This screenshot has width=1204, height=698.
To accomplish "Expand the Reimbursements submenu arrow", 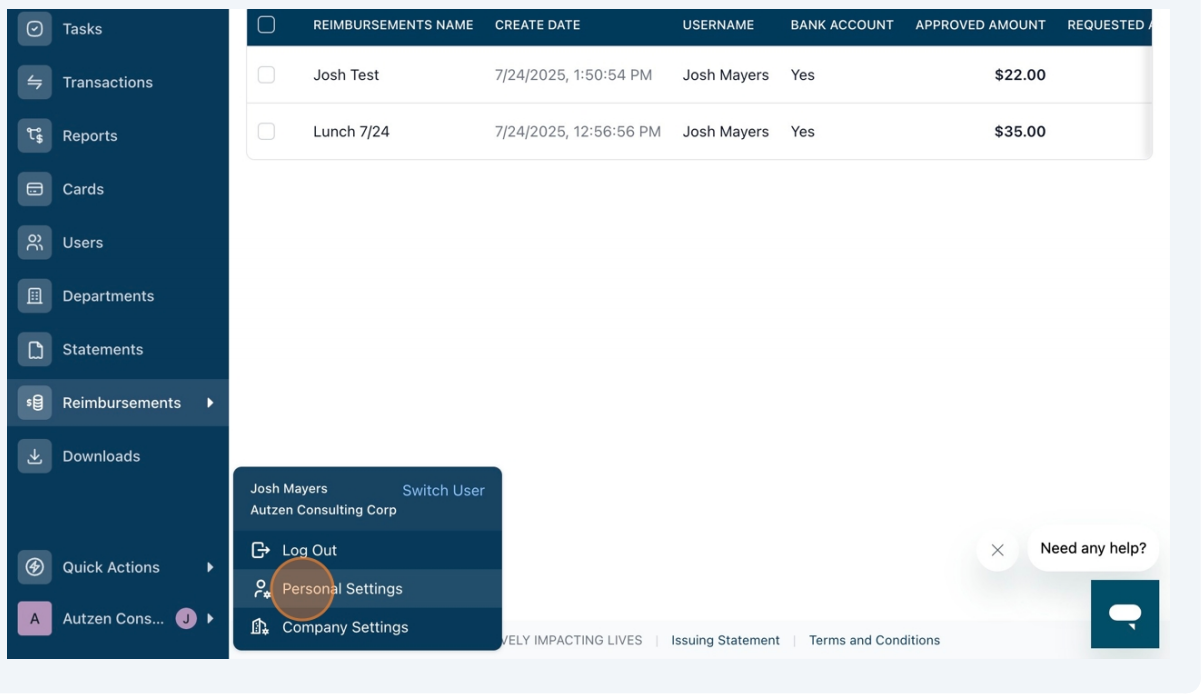I will pos(210,403).
